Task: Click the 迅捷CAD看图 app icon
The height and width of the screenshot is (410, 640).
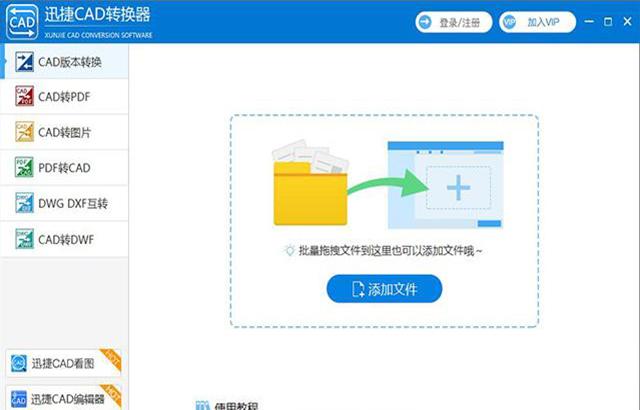Action: point(19,363)
